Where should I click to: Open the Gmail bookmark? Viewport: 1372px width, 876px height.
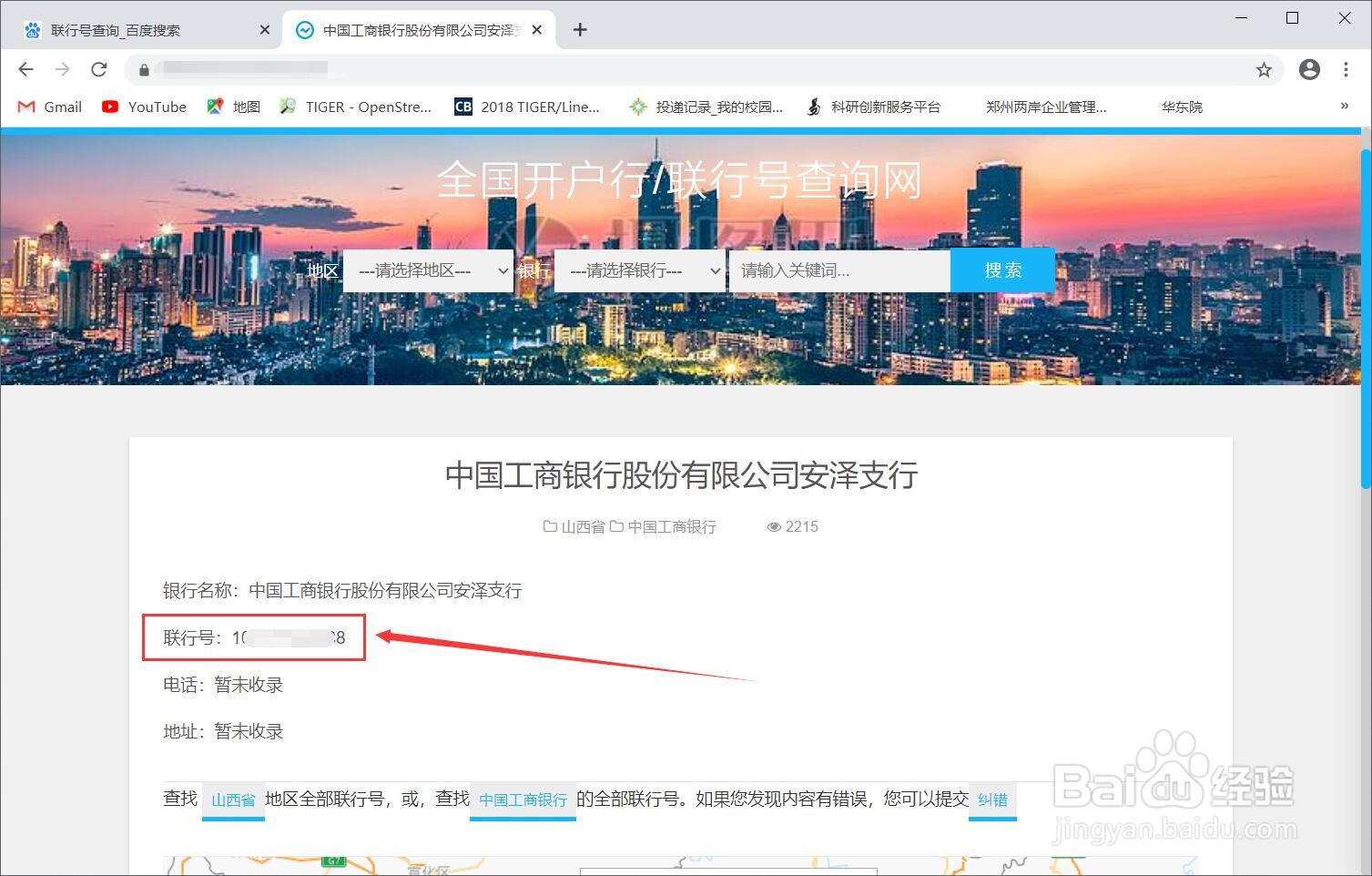point(48,107)
